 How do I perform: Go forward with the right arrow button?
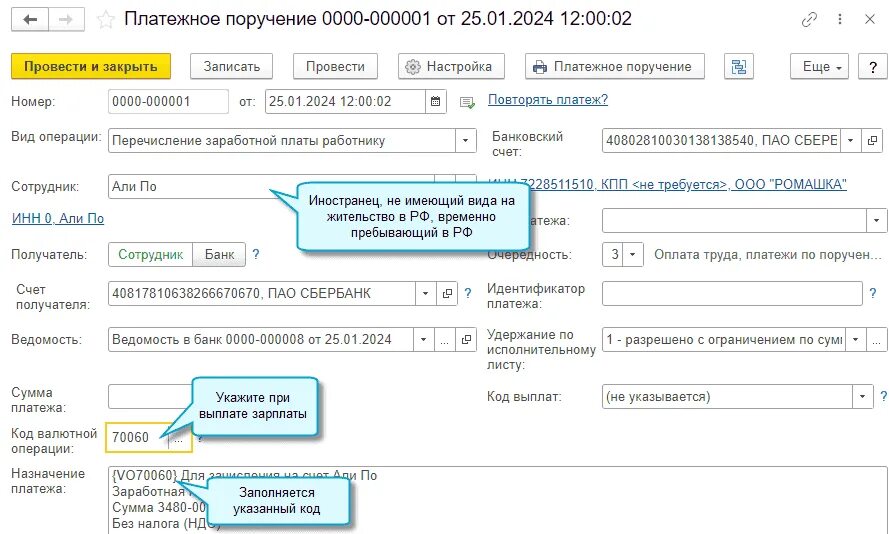pos(66,20)
